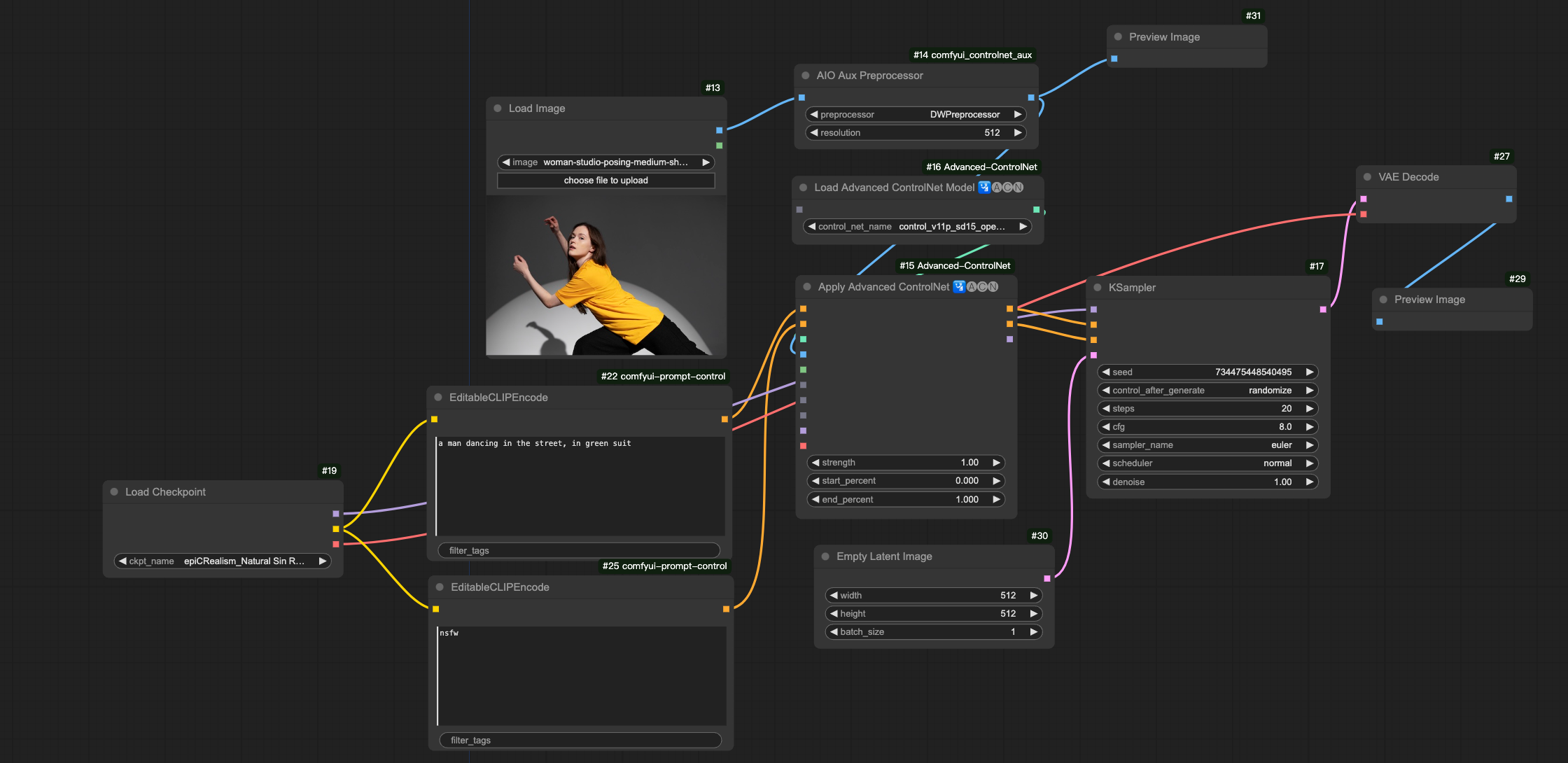Click the ACN badge icons on Apply Advanced ControlNet
This screenshot has width=1568, height=763.
pyautogui.click(x=981, y=286)
